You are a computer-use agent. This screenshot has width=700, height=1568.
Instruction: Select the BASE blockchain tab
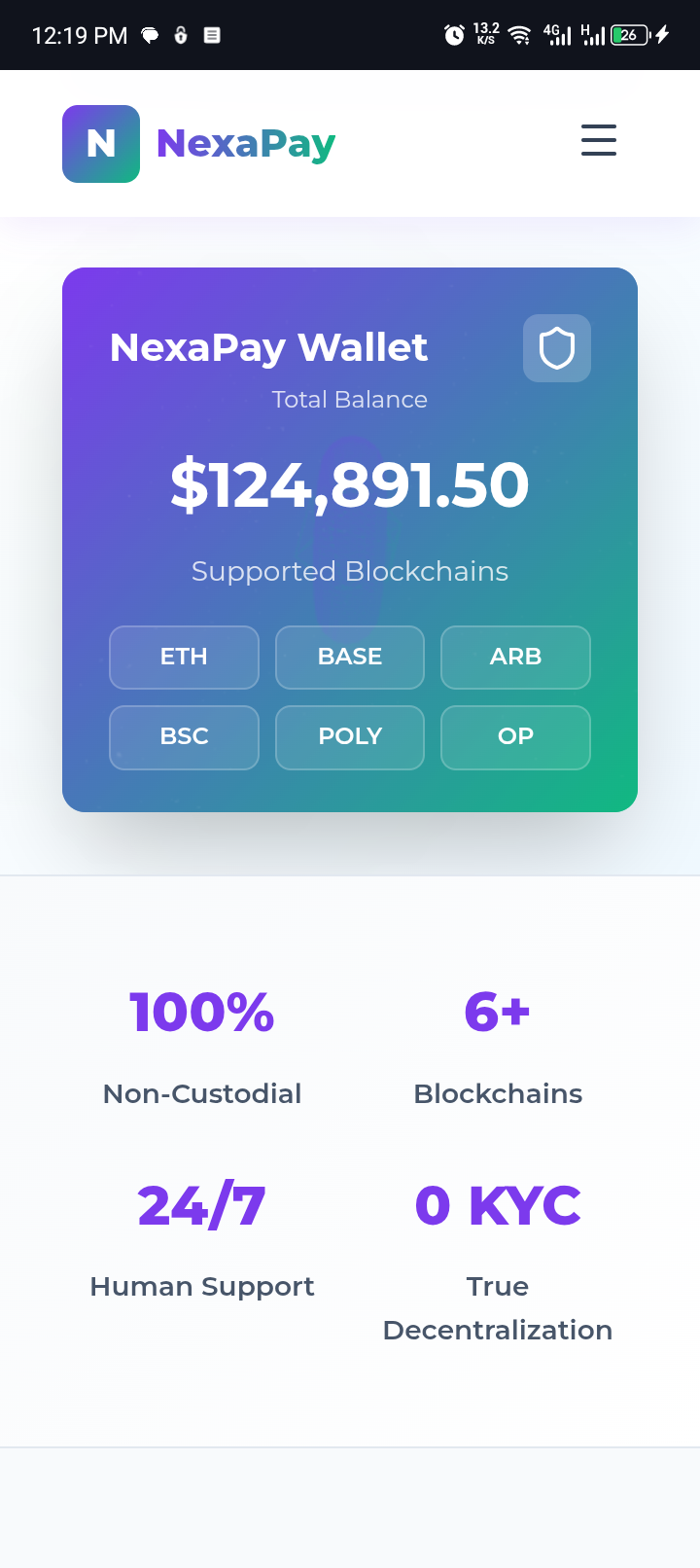click(x=350, y=657)
